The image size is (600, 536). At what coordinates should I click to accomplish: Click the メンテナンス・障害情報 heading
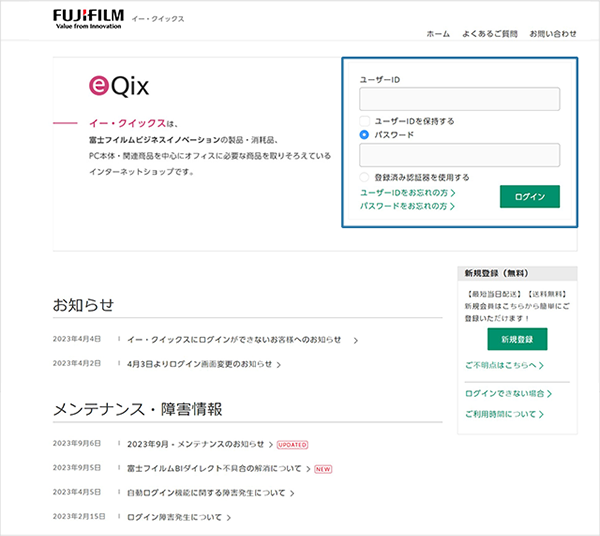click(x=137, y=409)
